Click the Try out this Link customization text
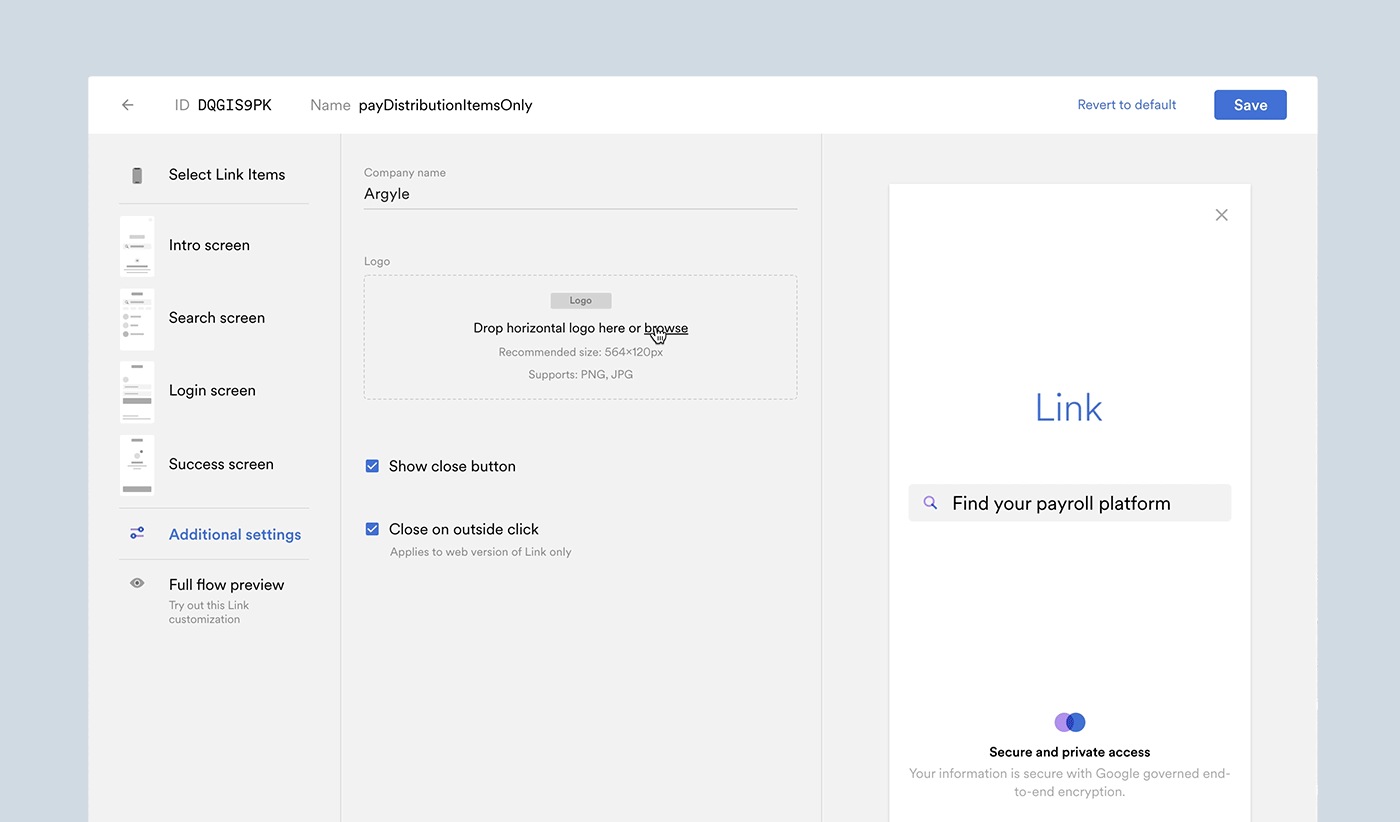The height and width of the screenshot is (822, 1400). tap(209, 612)
